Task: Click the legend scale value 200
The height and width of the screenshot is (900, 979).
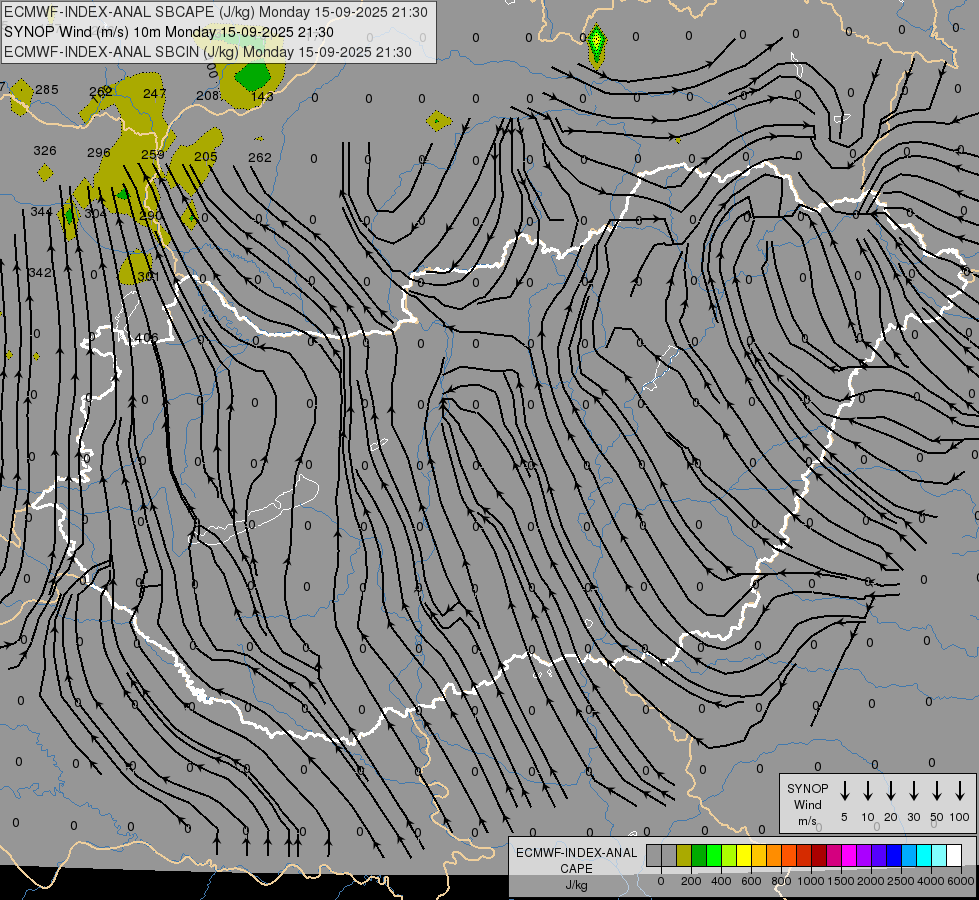Action: tap(691, 881)
